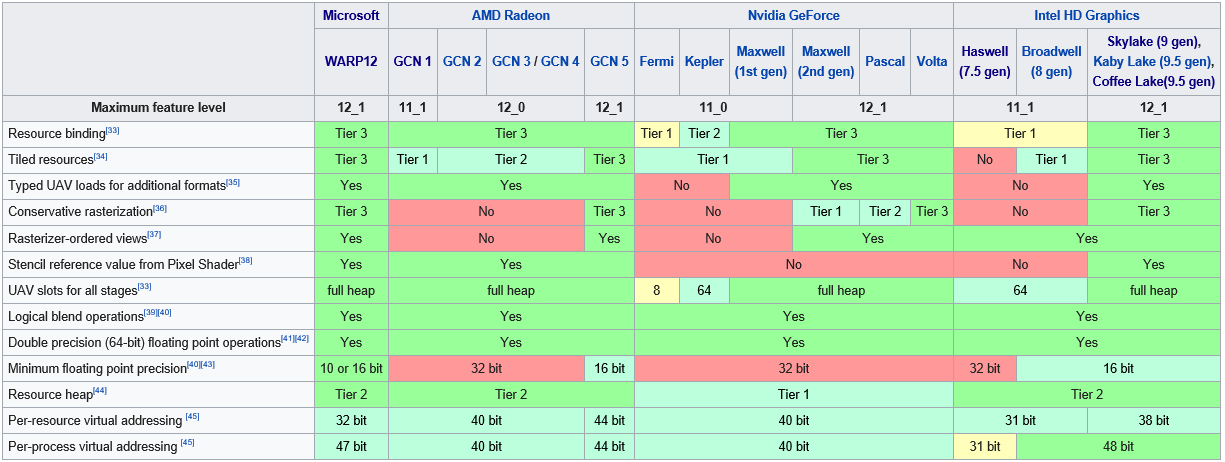
Task: Click Haswell 32 bit precision cell
Action: 985,369
